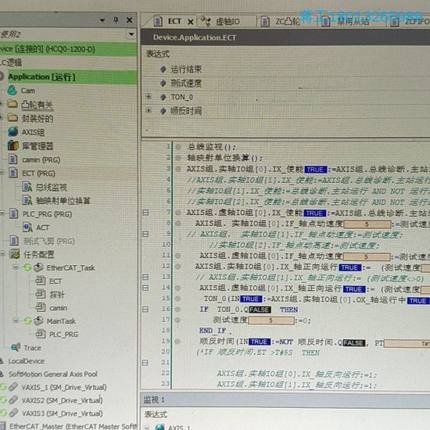The width and height of the screenshot is (430, 430).
Task: Click the value field on line 8
Action: pyautogui.click(x=367, y=224)
